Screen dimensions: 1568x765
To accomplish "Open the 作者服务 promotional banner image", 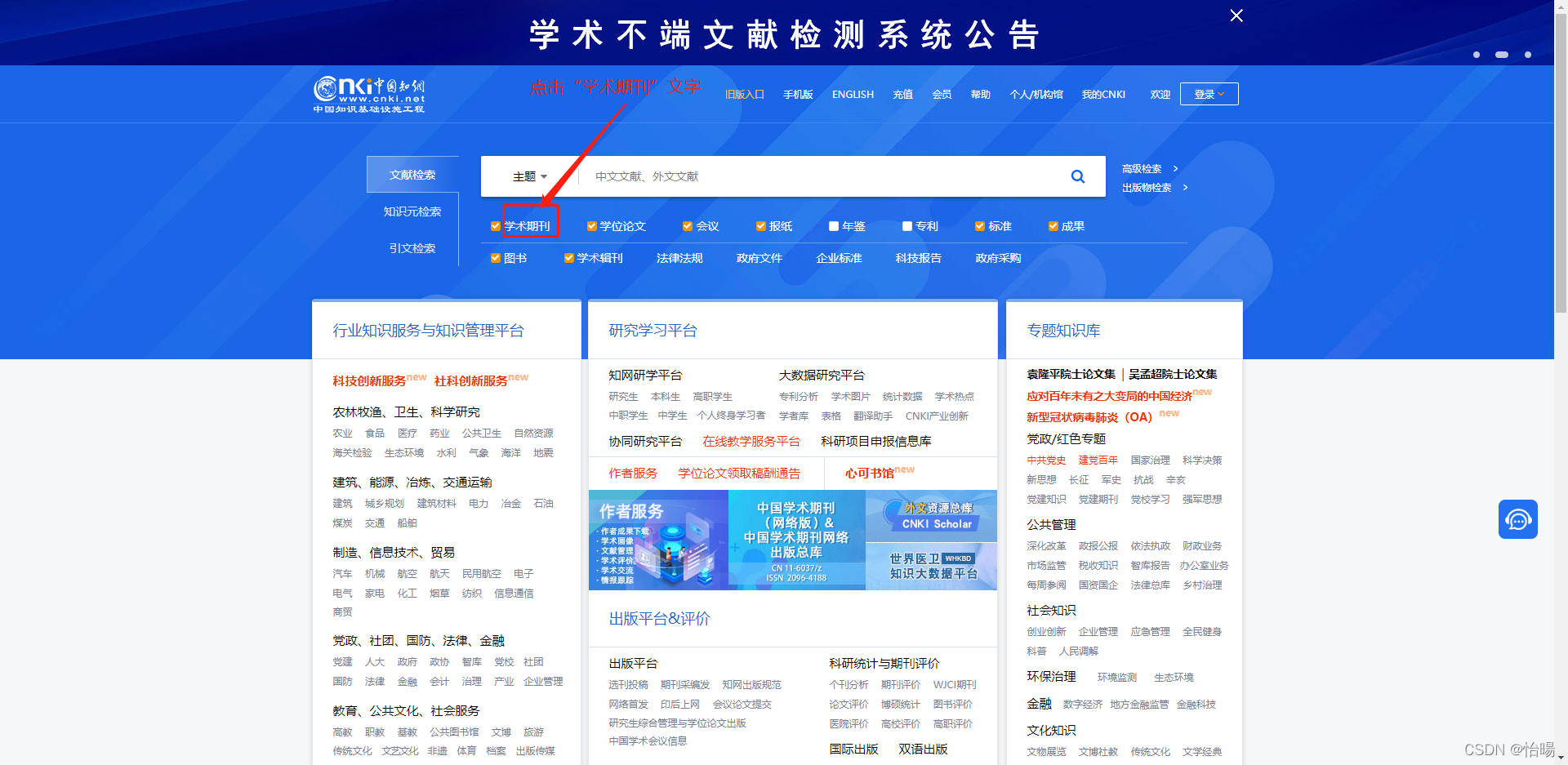I will (658, 540).
